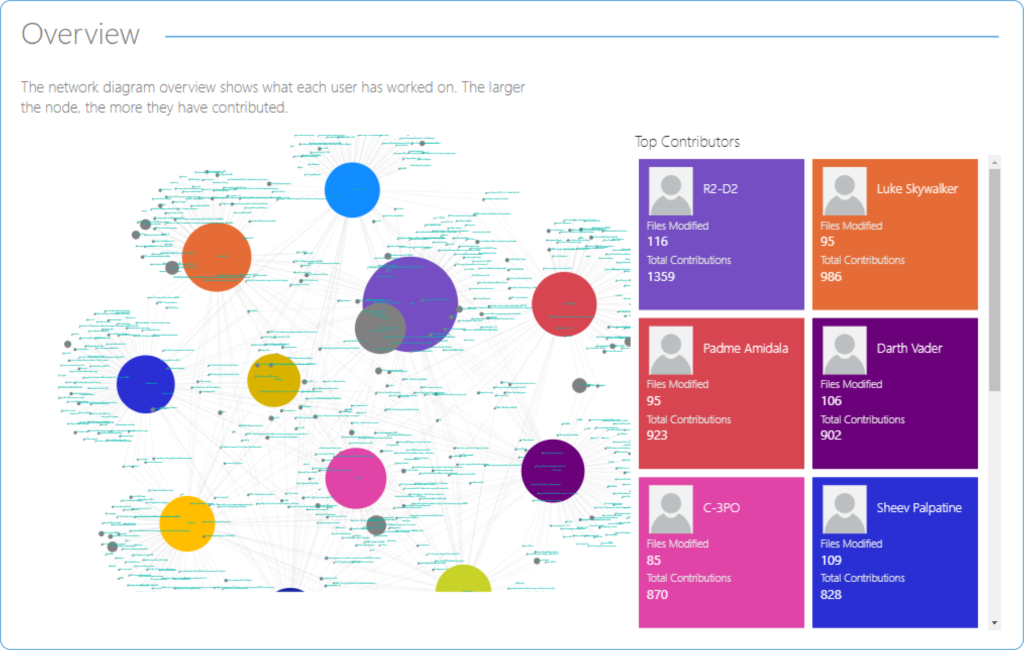Select the pink node in the network diagram
The height and width of the screenshot is (650, 1024).
click(x=356, y=478)
